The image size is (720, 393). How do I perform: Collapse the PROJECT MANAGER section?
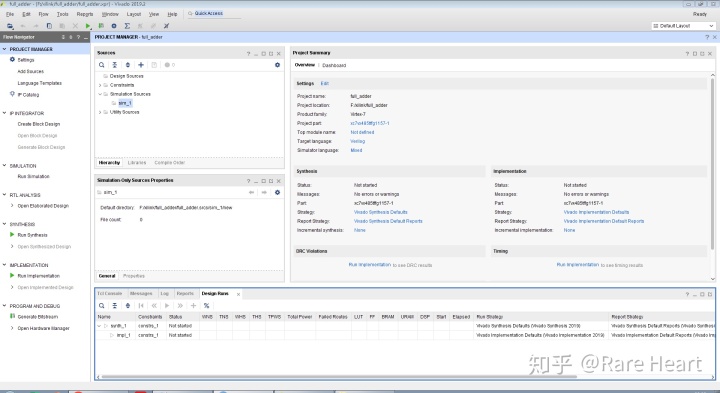tap(5, 49)
